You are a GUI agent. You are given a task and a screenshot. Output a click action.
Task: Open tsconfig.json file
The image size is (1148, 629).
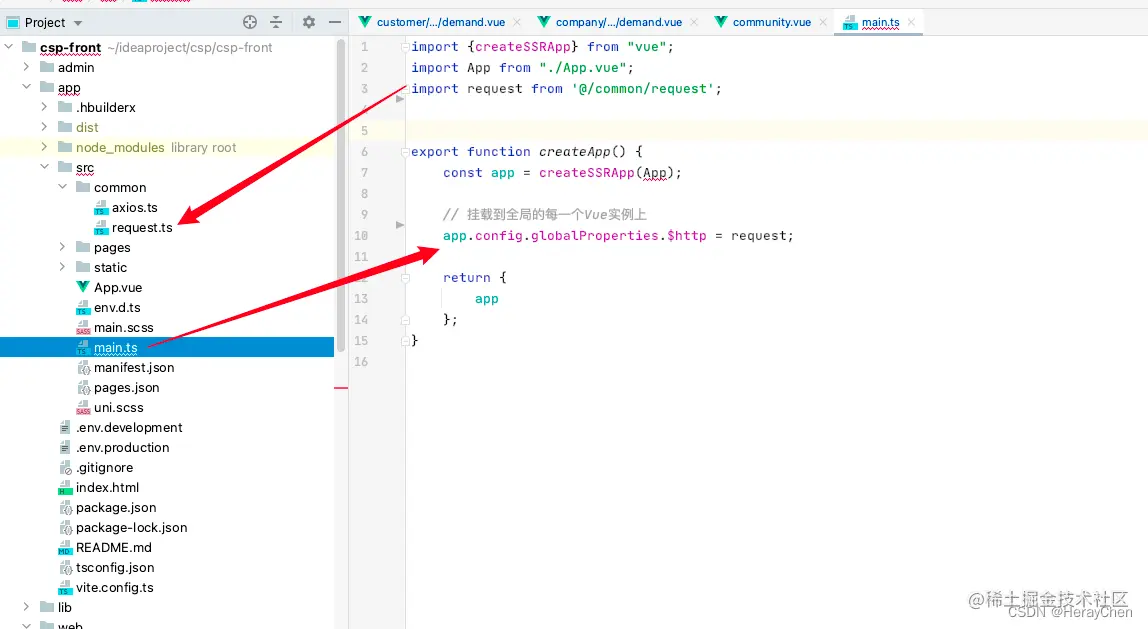coord(115,567)
